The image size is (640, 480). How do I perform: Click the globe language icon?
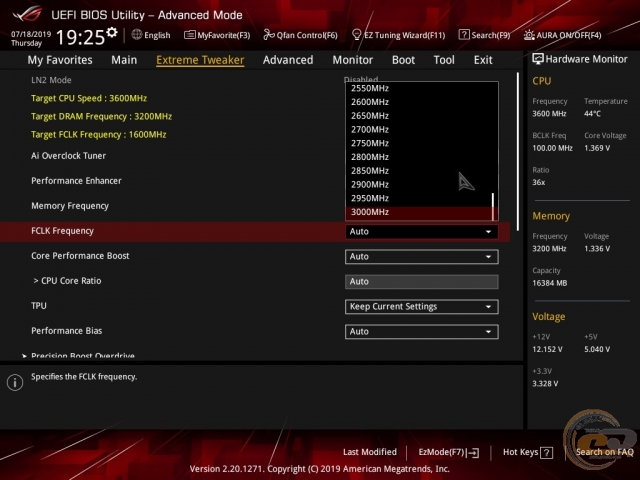coord(137,35)
